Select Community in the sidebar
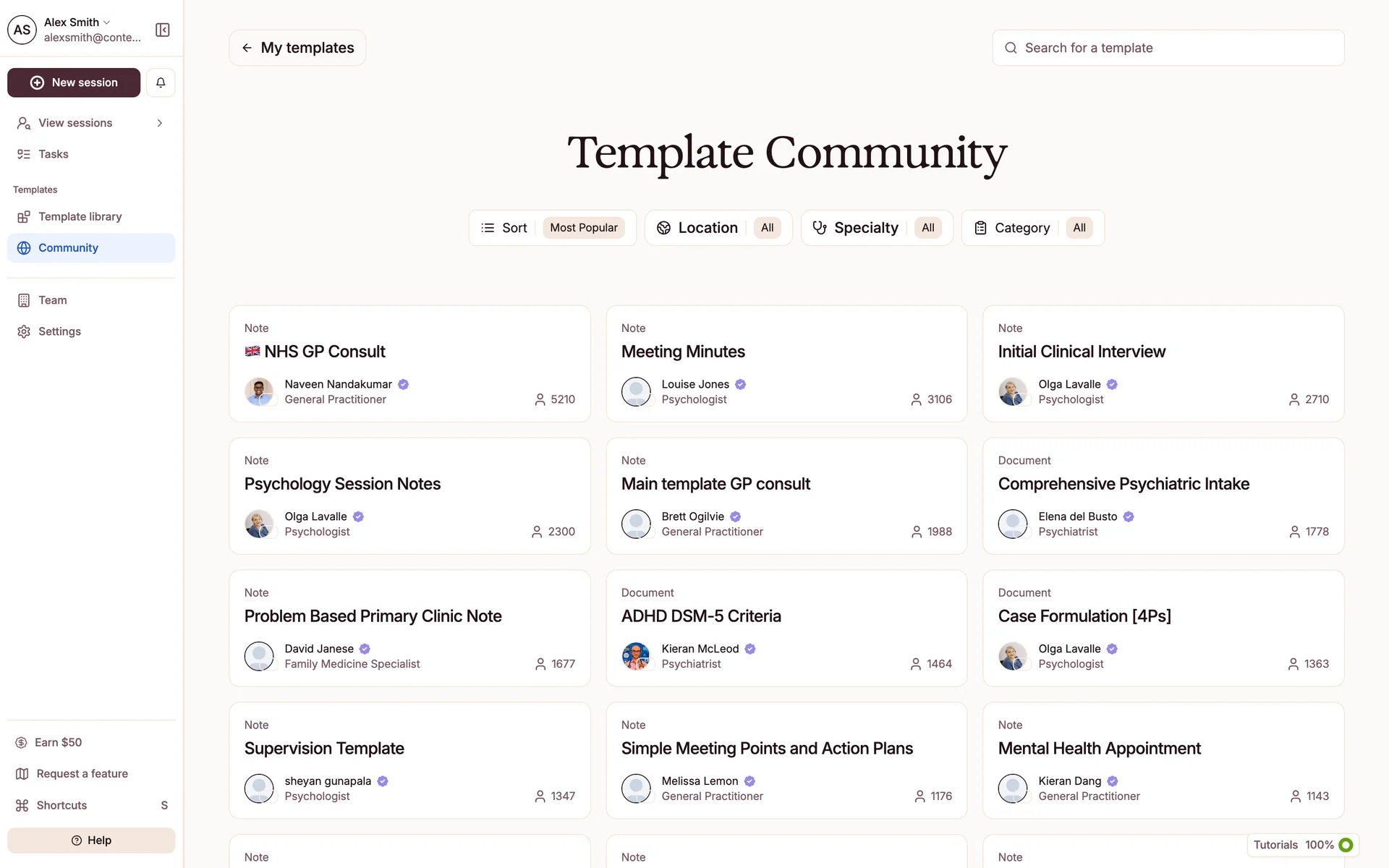This screenshot has height=868, width=1389. coord(68,248)
